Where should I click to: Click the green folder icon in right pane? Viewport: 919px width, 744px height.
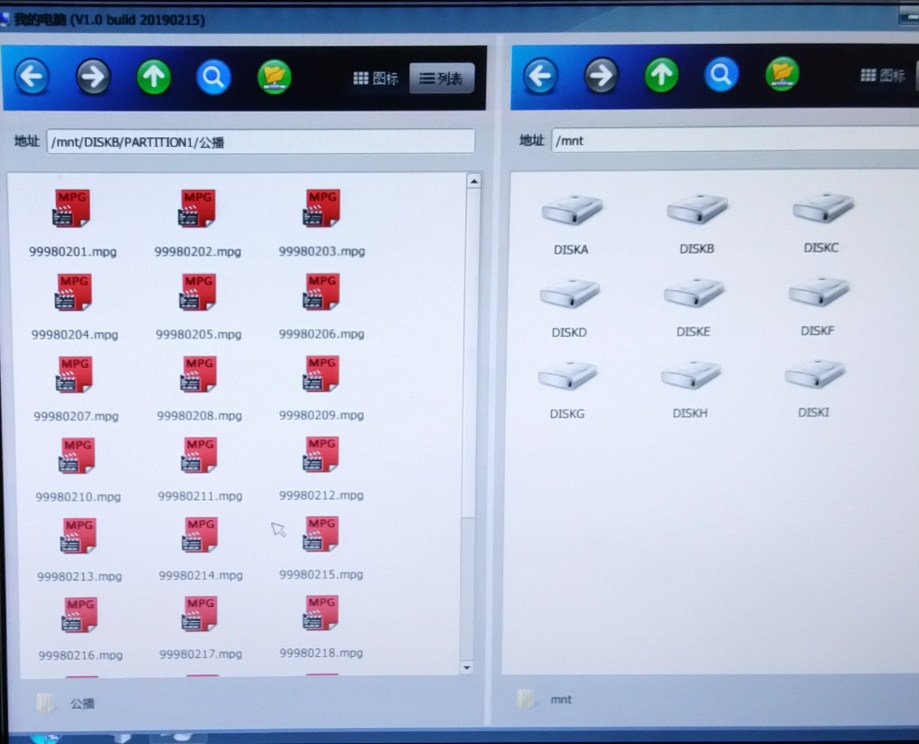782,75
